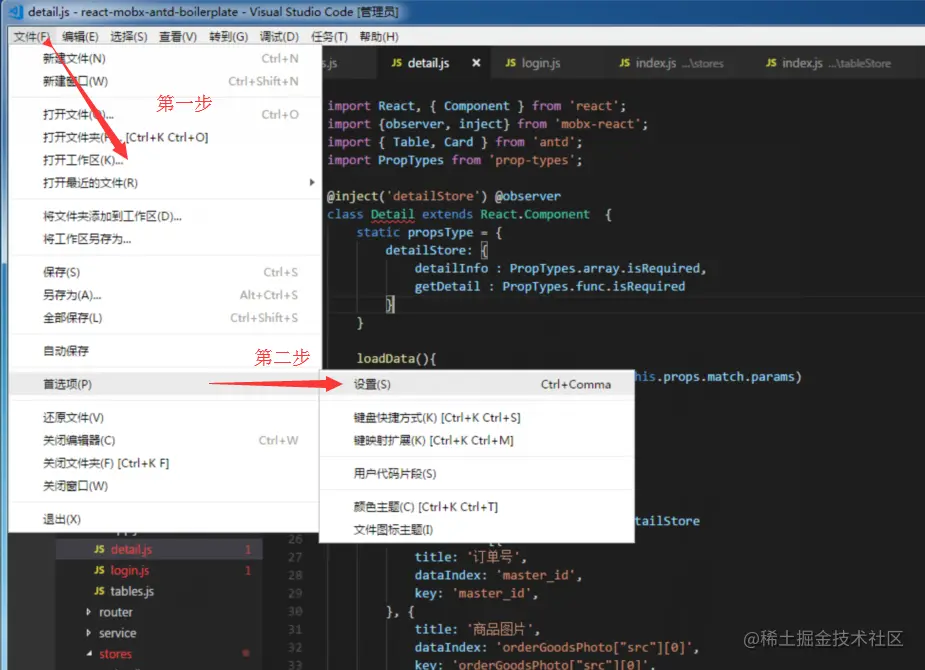The width and height of the screenshot is (925, 670).
Task: Click the Detail class name in editor
Action: click(392, 214)
